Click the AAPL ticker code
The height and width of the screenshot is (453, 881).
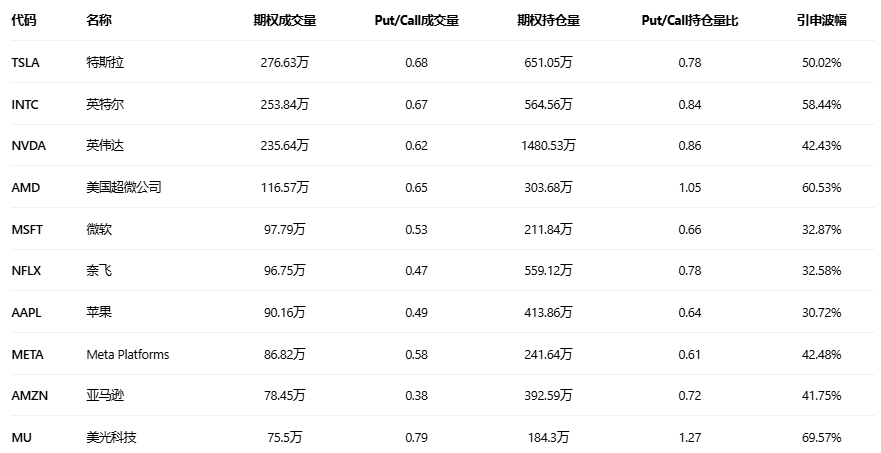click(26, 312)
